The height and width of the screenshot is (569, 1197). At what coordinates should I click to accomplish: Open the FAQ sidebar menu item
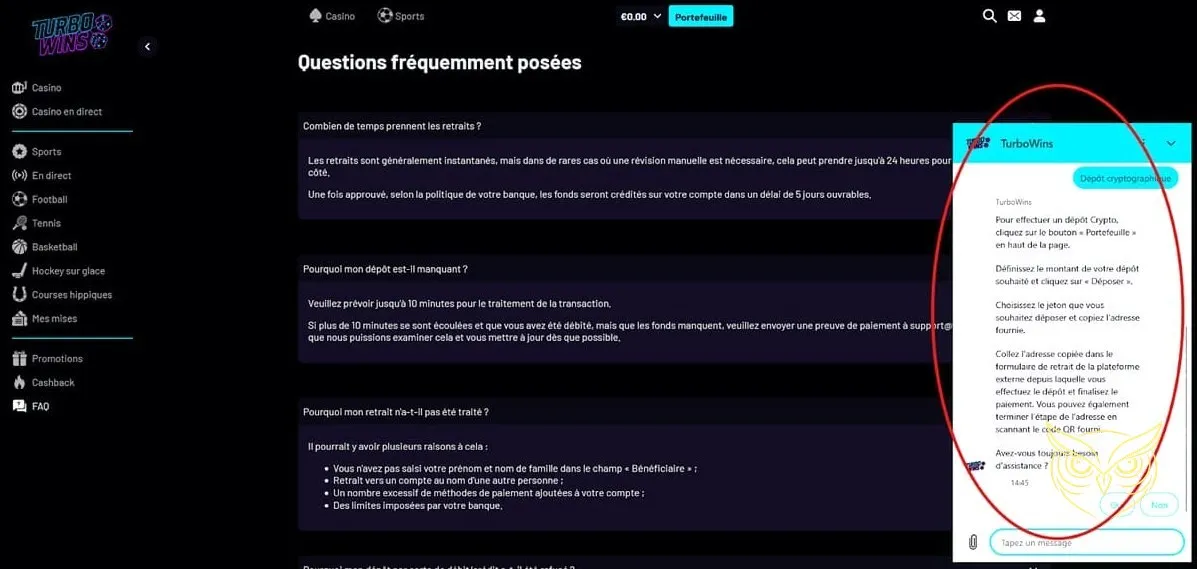40,407
